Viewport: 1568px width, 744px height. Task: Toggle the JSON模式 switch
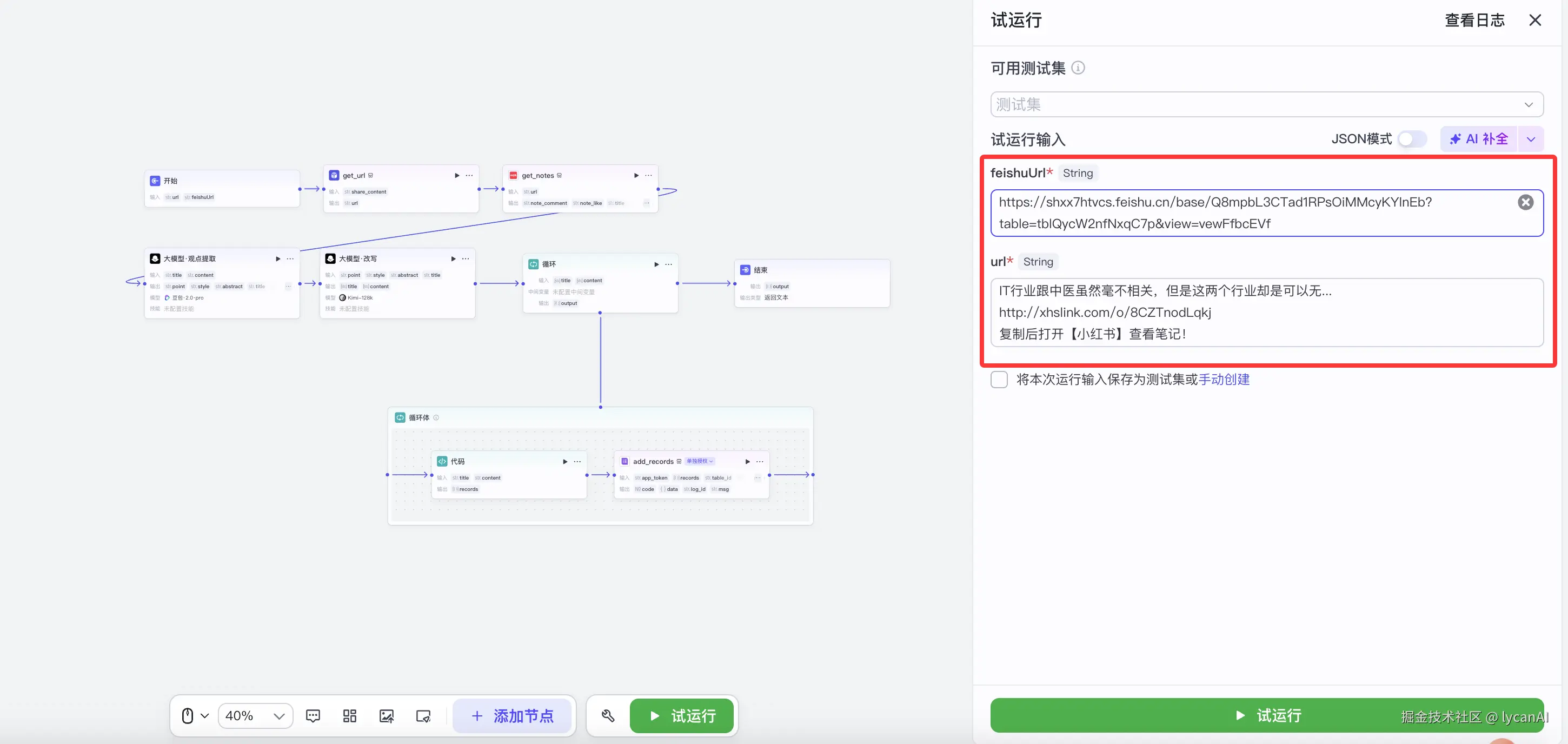[1412, 139]
